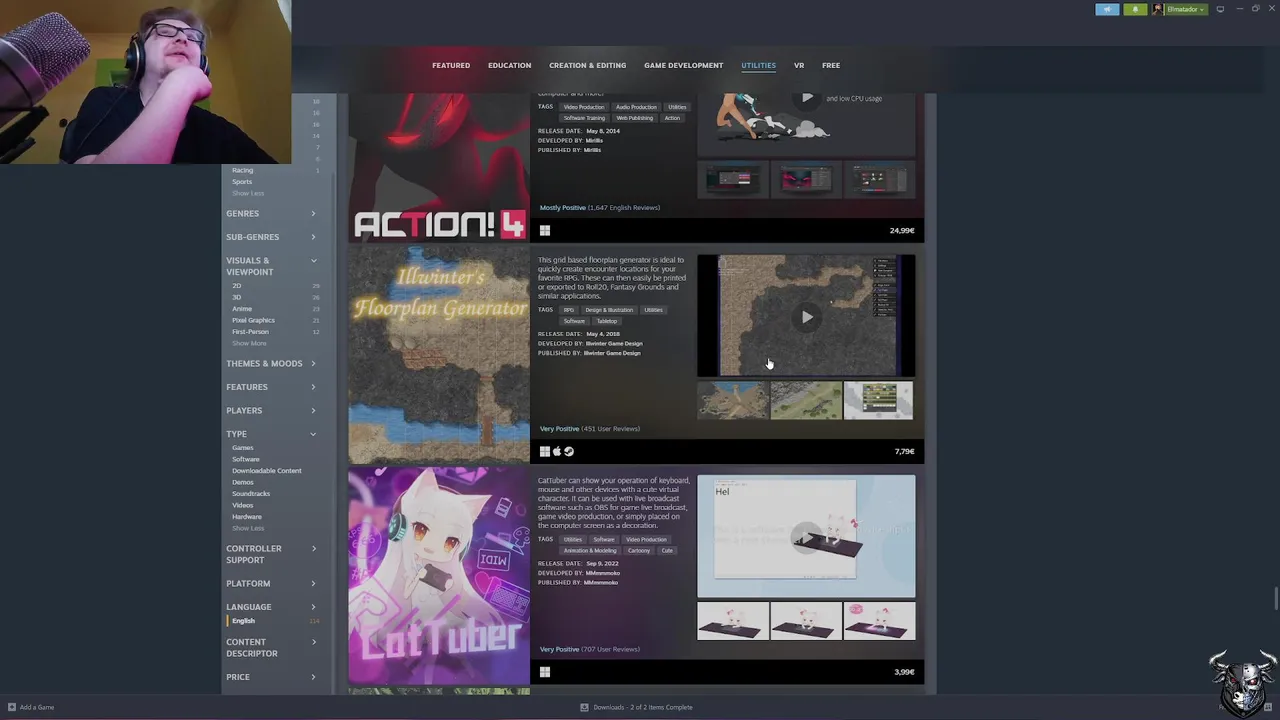Filter genre by Sports

tap(242, 182)
